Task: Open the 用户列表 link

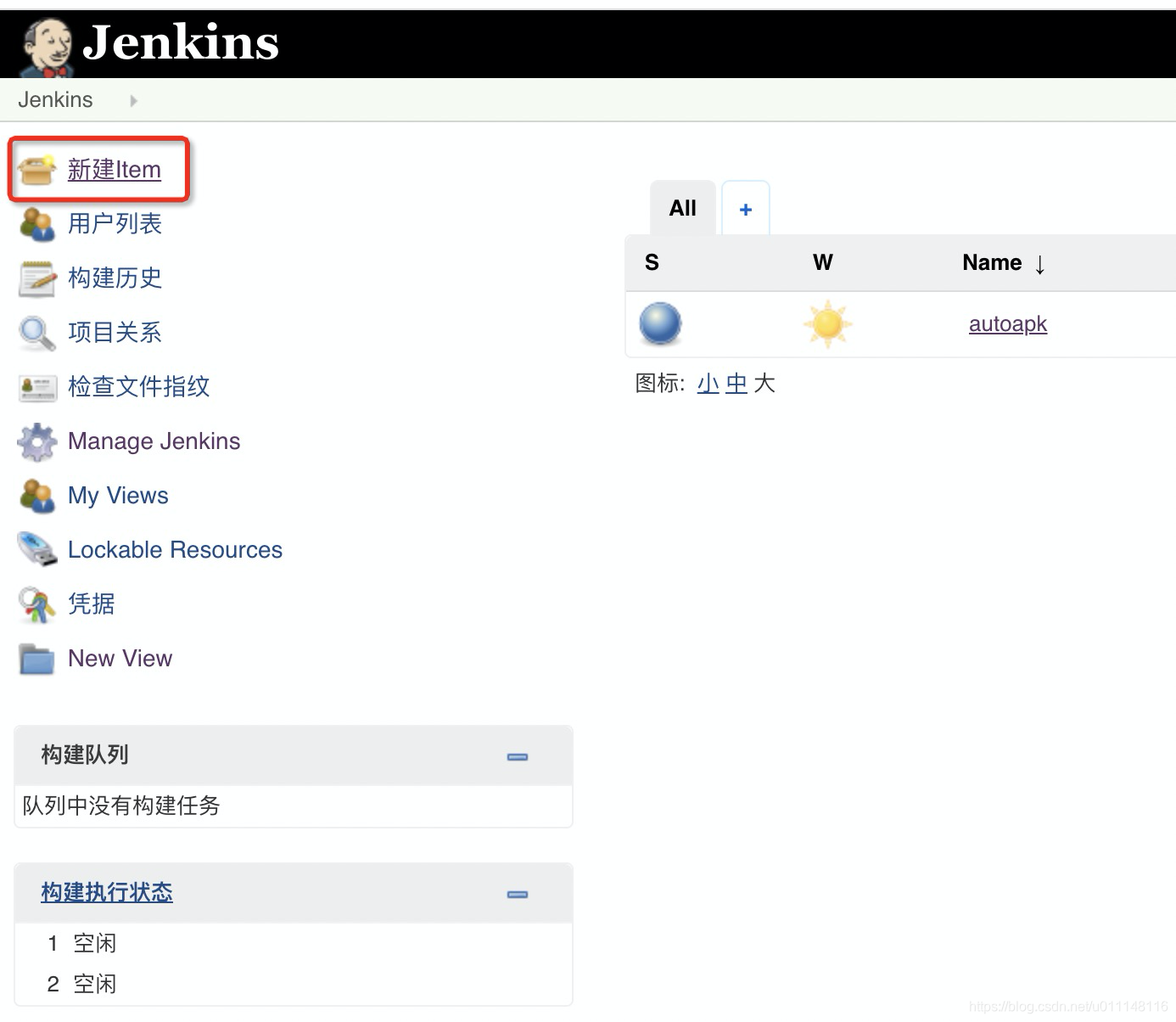Action: coord(115,224)
